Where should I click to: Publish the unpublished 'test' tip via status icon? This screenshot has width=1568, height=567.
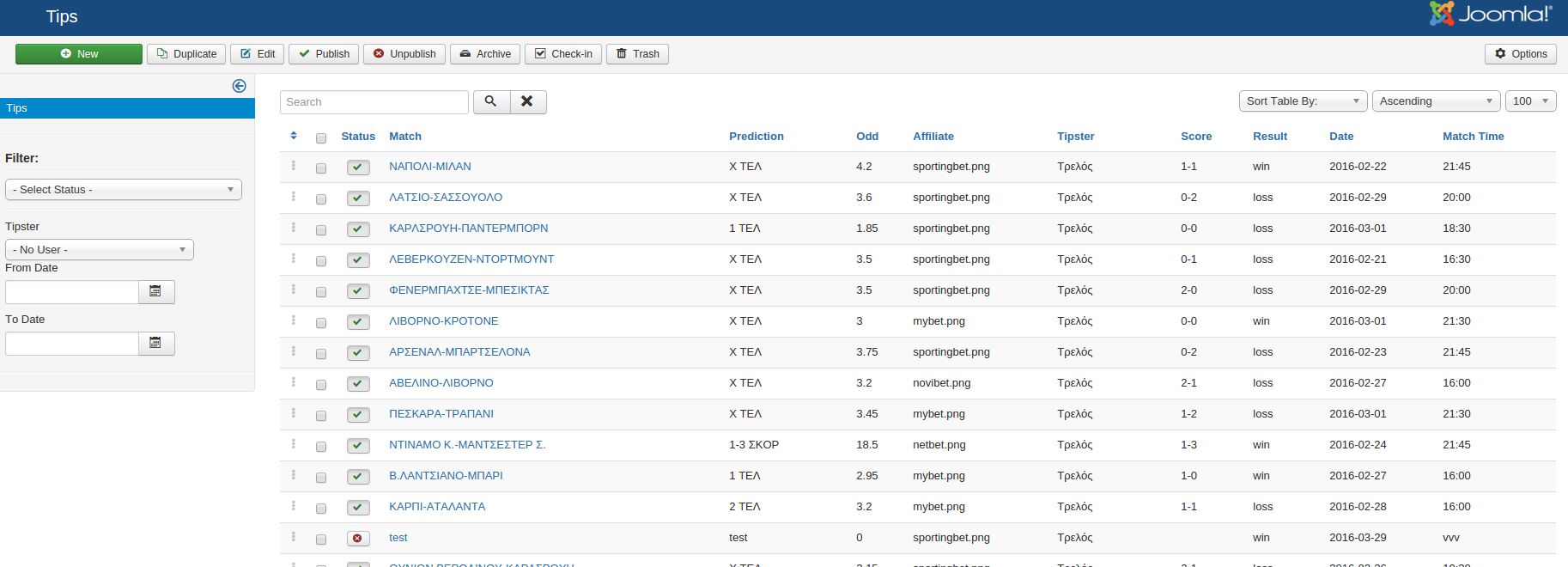(x=358, y=539)
